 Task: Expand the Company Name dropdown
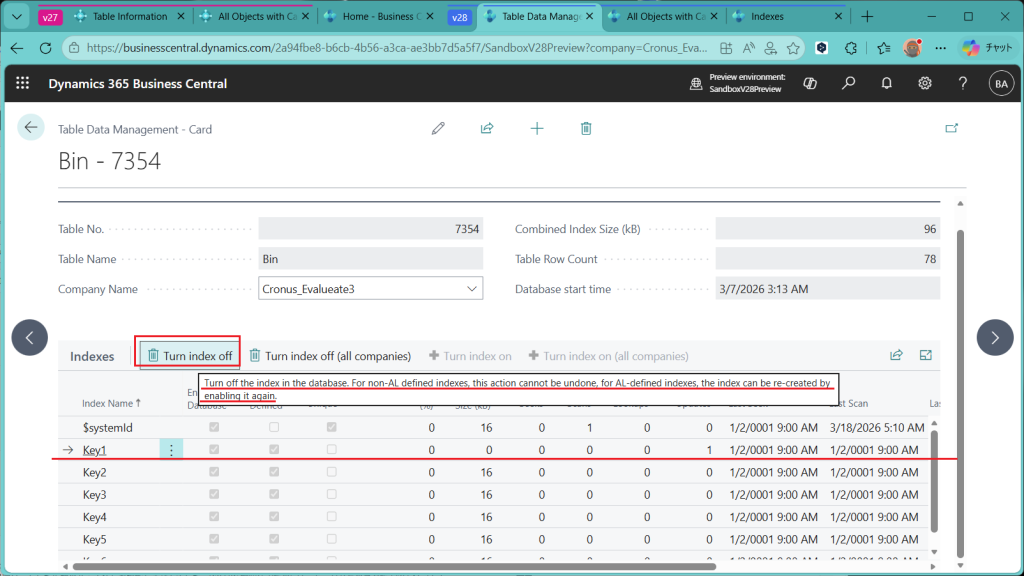tap(472, 289)
